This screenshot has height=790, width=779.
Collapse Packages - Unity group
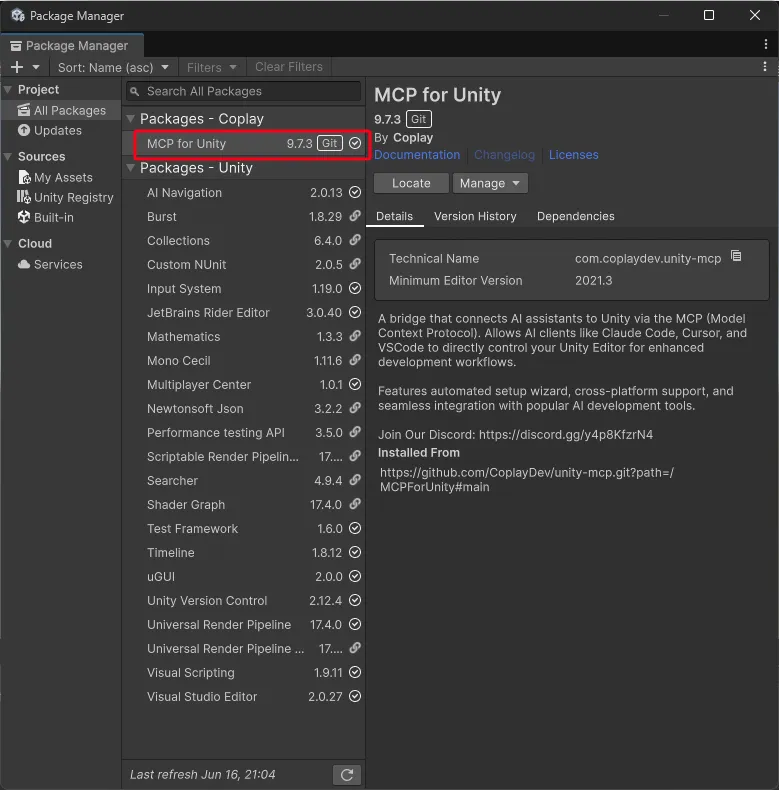click(131, 168)
